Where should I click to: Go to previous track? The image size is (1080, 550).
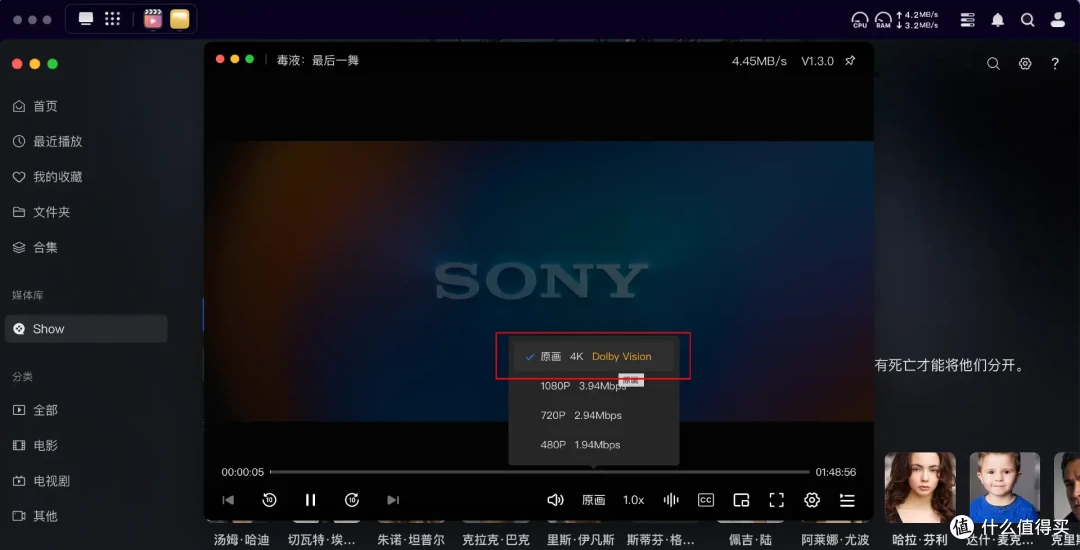pyautogui.click(x=228, y=500)
